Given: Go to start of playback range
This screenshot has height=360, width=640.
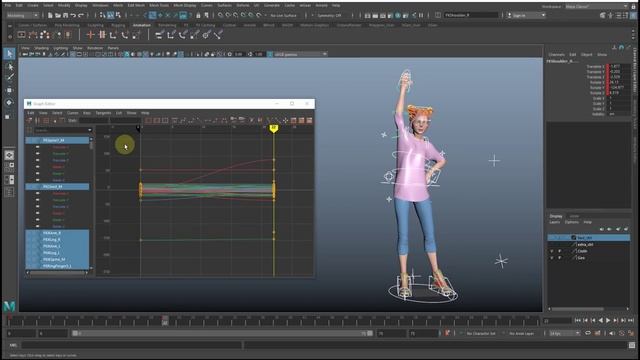Looking at the screenshot, I should pyautogui.click(x=578, y=321).
